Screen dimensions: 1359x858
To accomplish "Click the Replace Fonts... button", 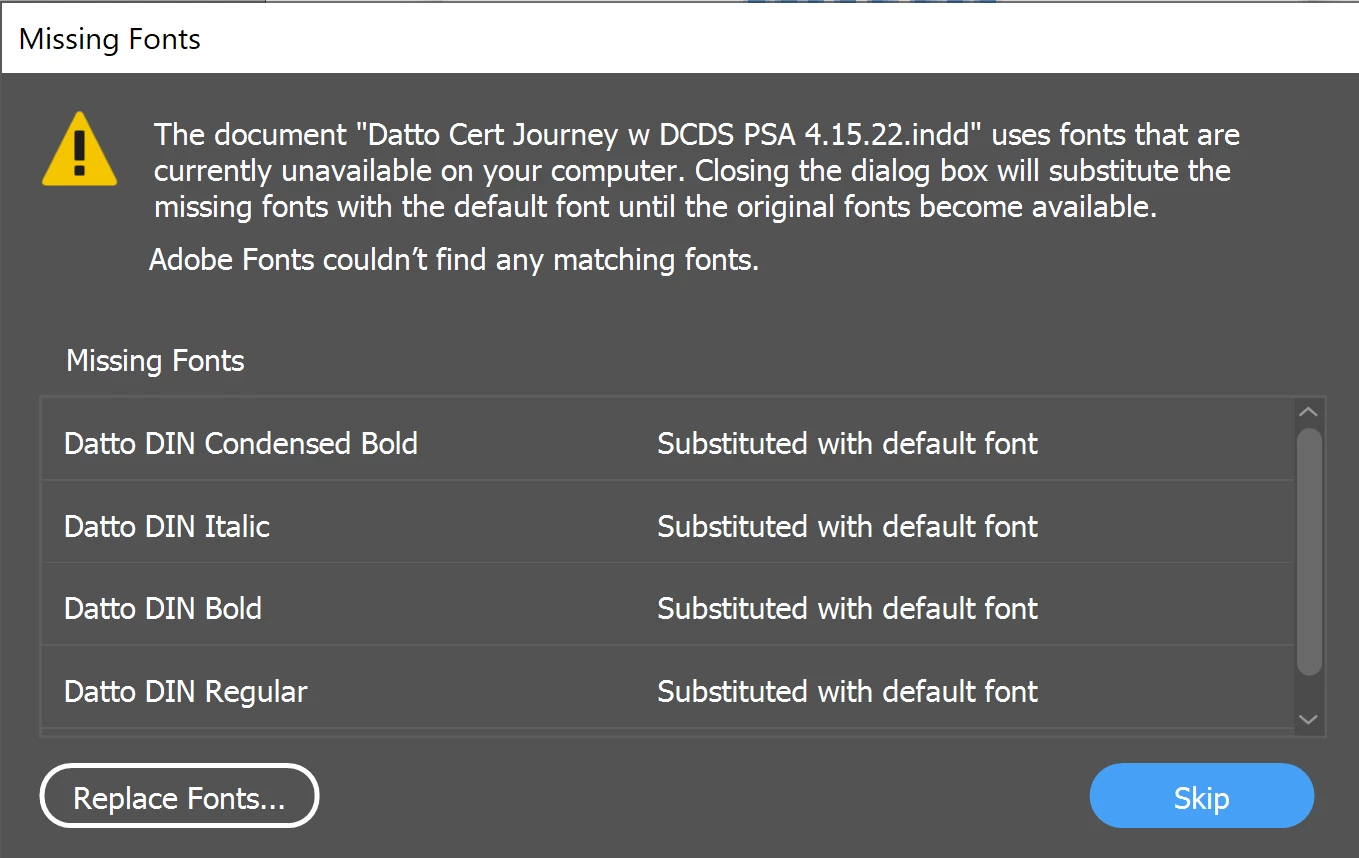I will [179, 797].
